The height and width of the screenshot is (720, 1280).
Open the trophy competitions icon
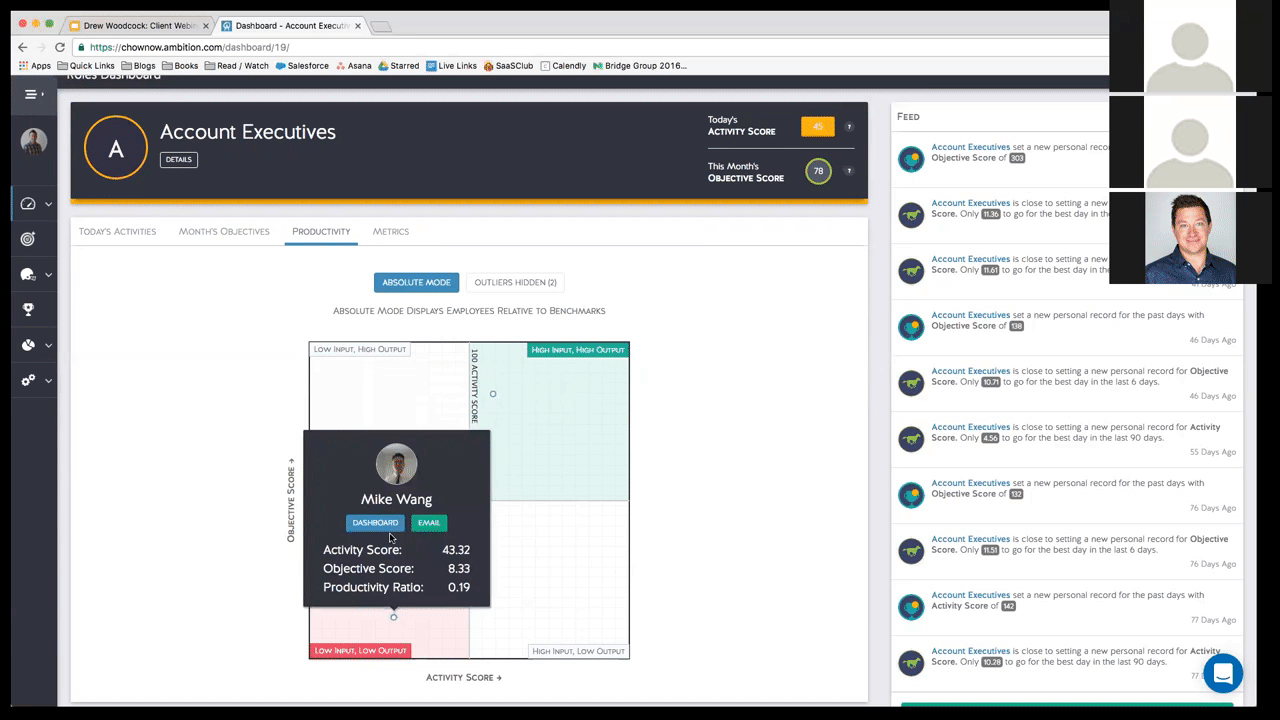(28, 310)
